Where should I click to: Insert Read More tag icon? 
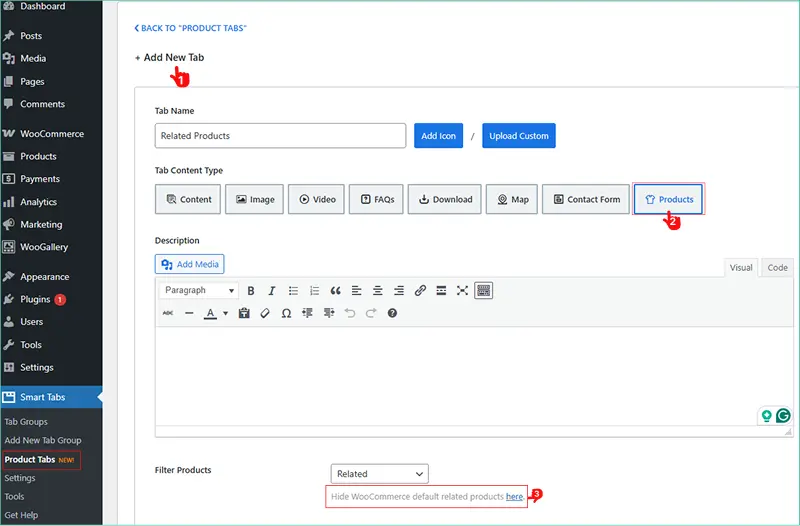point(441,290)
